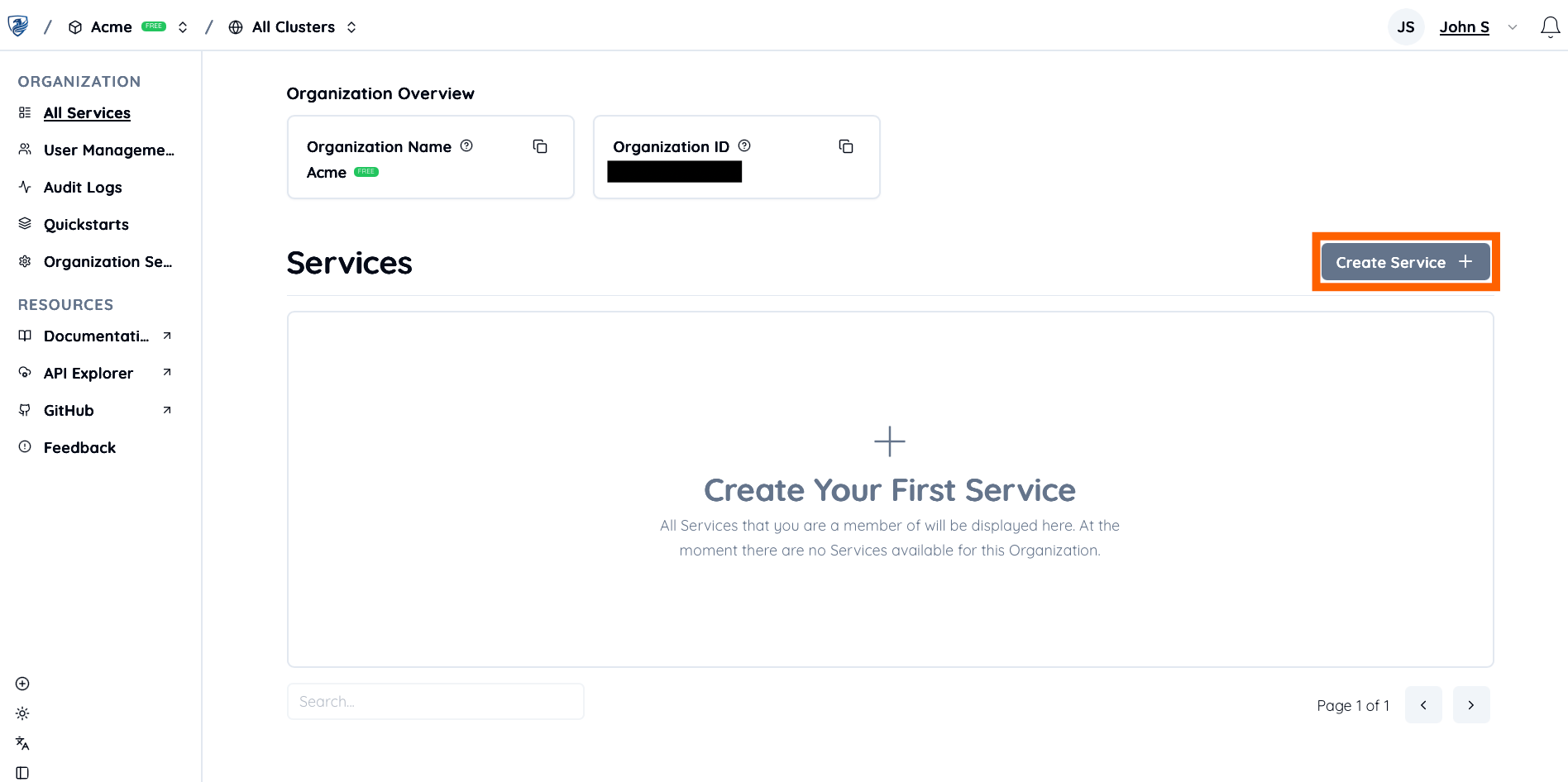Click the Feedback info icon
The image size is (1568, 782).
pyautogui.click(x=25, y=447)
